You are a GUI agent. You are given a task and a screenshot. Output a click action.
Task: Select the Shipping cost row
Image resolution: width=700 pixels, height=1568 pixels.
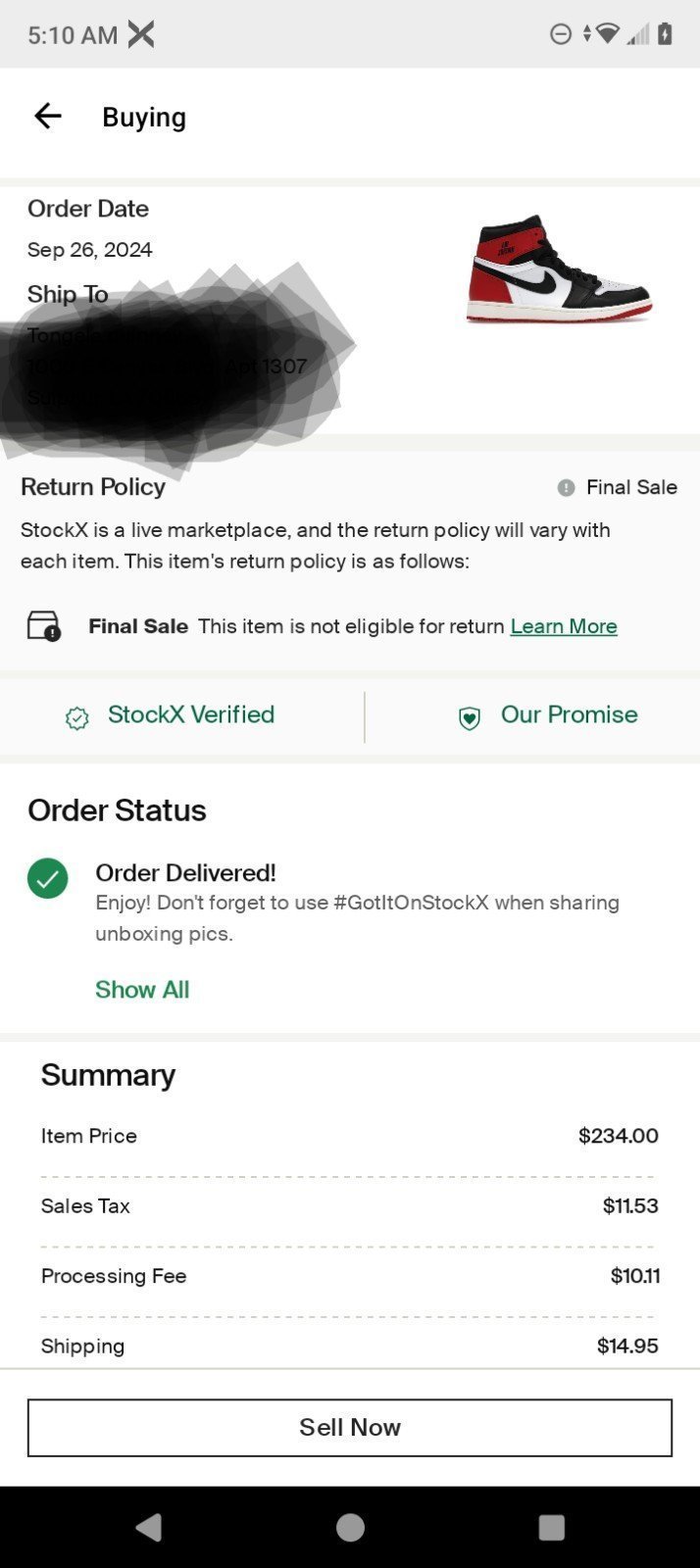coord(350,1346)
